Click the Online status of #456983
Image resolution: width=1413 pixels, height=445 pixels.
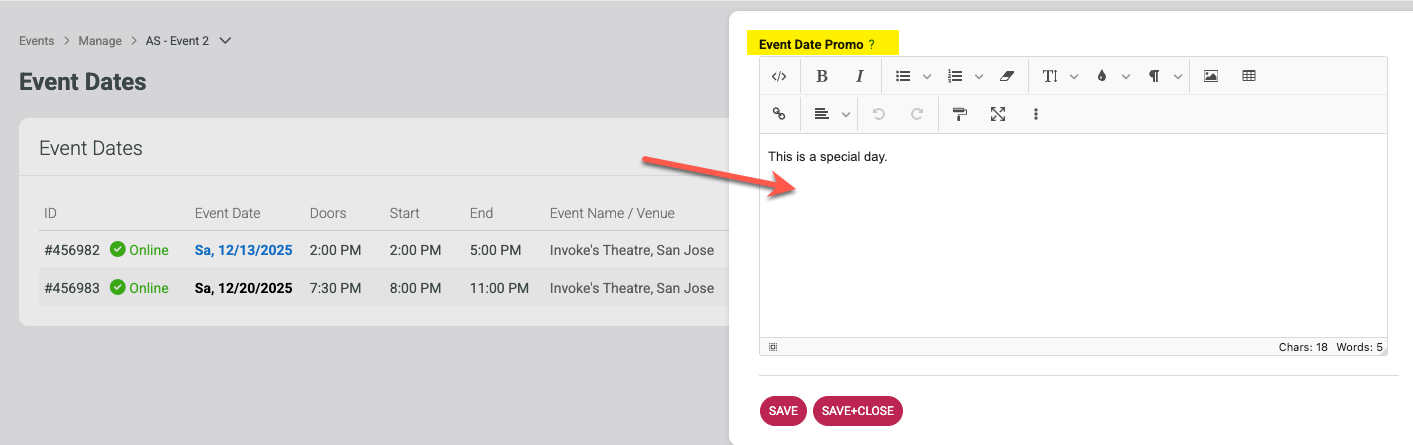coord(139,288)
